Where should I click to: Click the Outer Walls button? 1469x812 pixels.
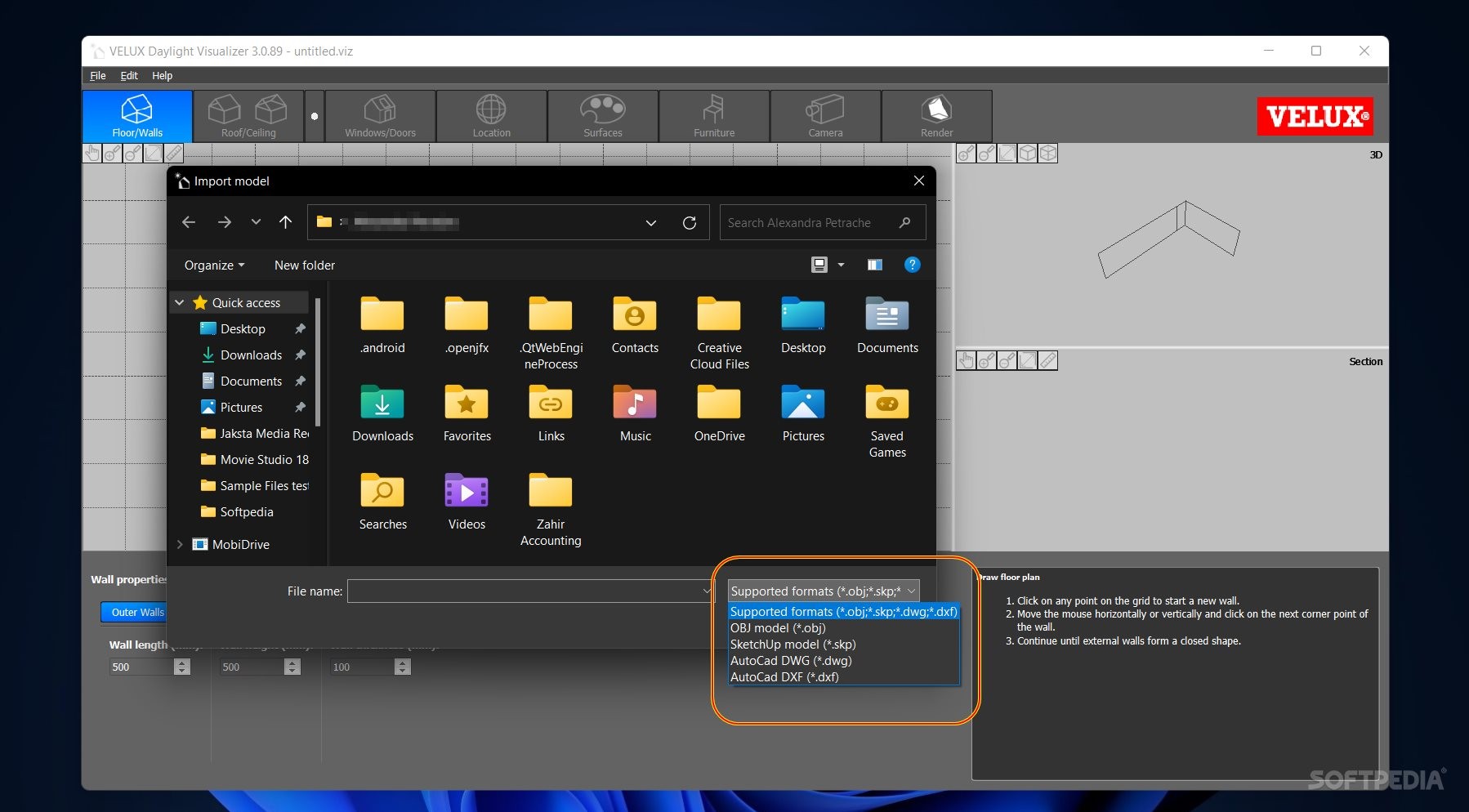click(135, 612)
